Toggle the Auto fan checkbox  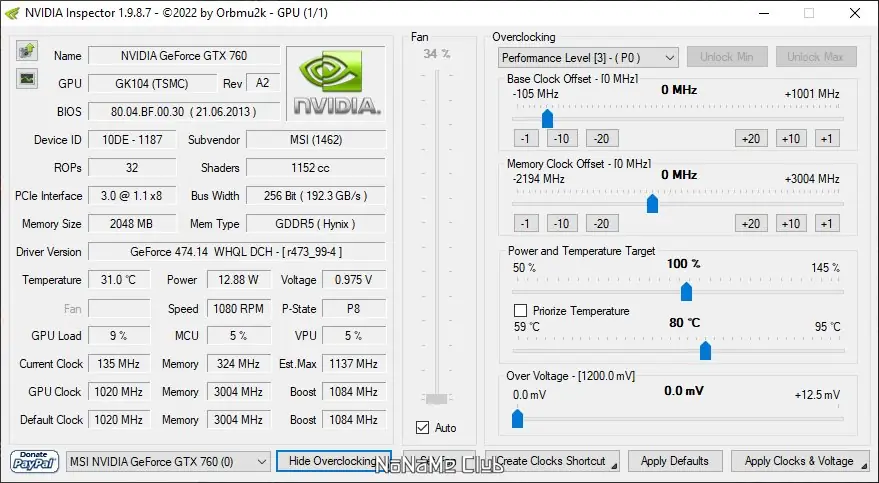422,428
